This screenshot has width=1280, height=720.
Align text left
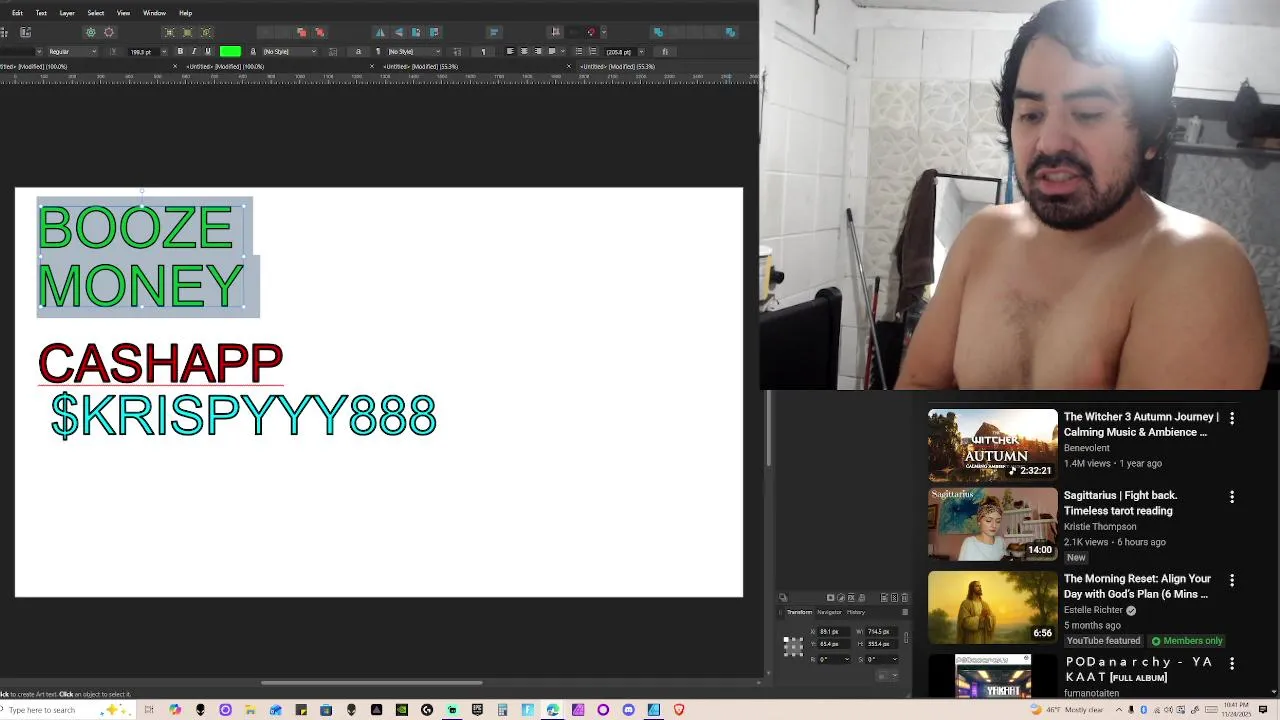510,51
